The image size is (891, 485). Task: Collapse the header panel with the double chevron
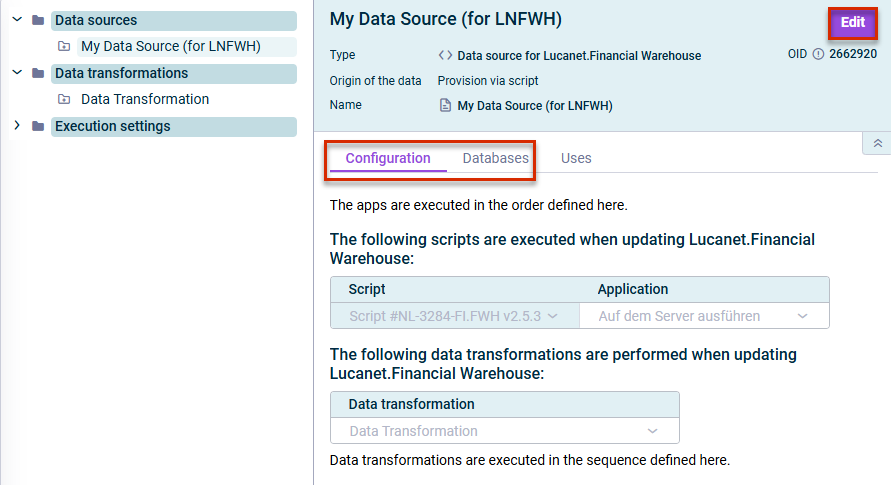point(877,143)
